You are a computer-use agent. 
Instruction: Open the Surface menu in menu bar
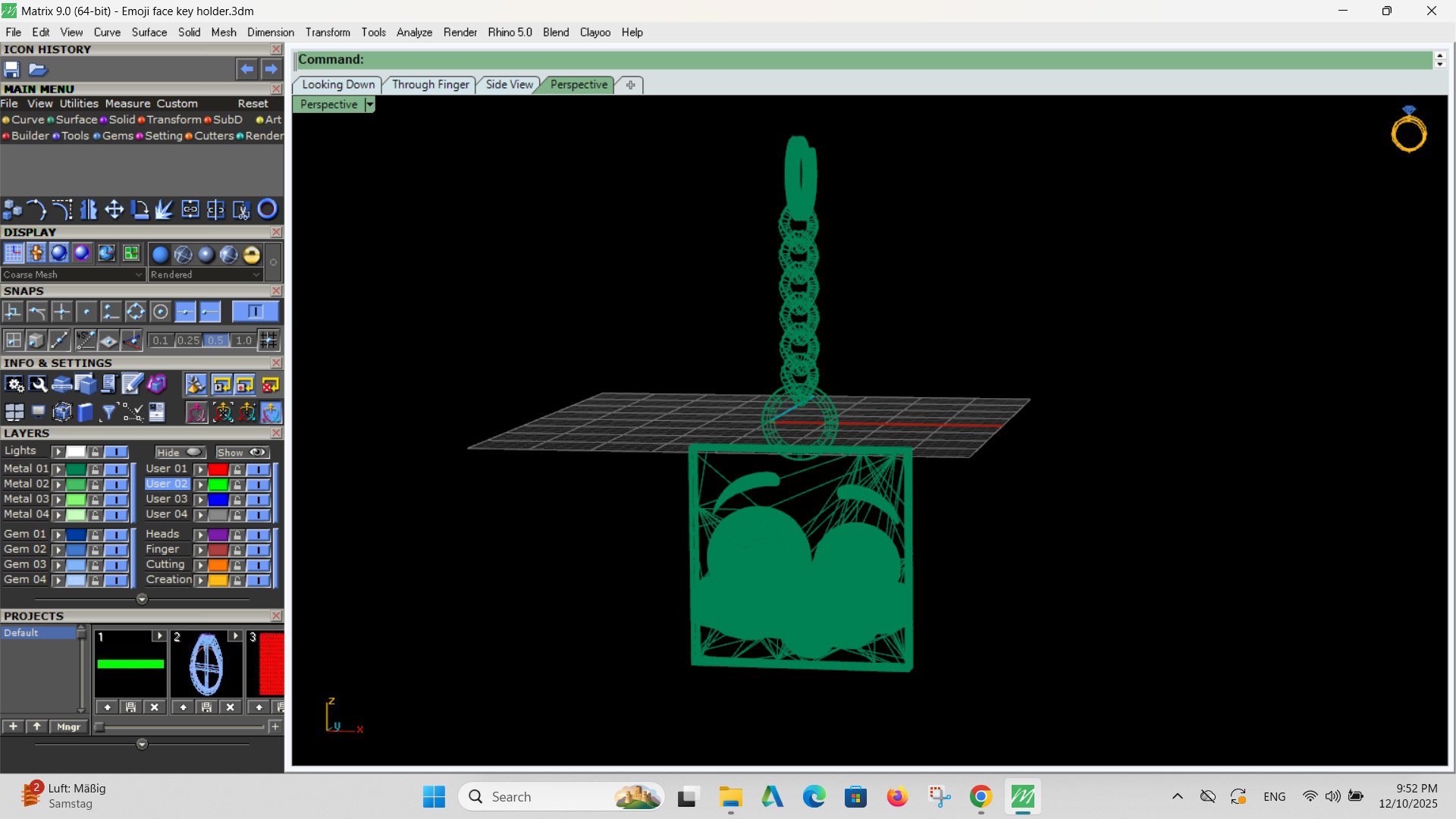tap(149, 32)
